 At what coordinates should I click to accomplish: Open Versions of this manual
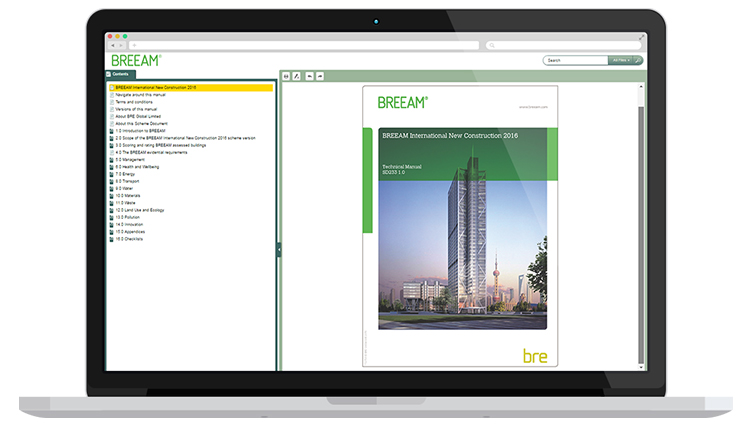[x=136, y=109]
